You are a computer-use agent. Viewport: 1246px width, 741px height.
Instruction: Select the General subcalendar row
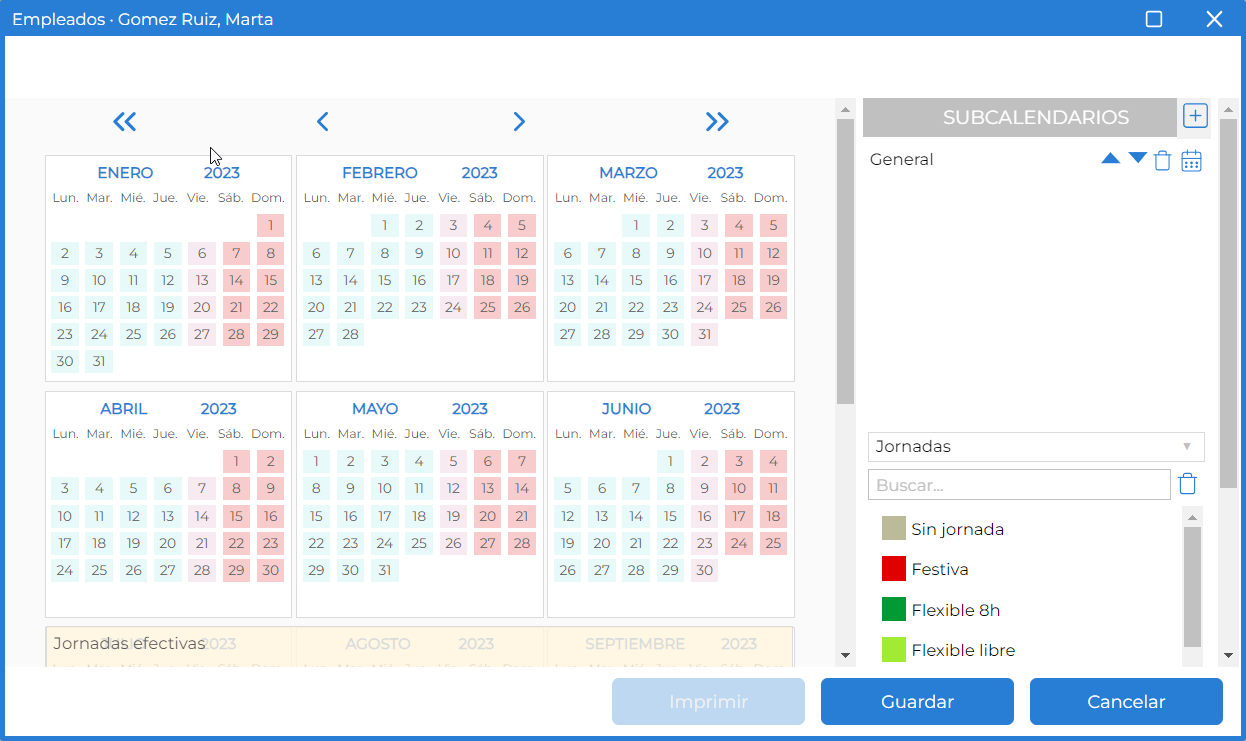(x=1036, y=160)
